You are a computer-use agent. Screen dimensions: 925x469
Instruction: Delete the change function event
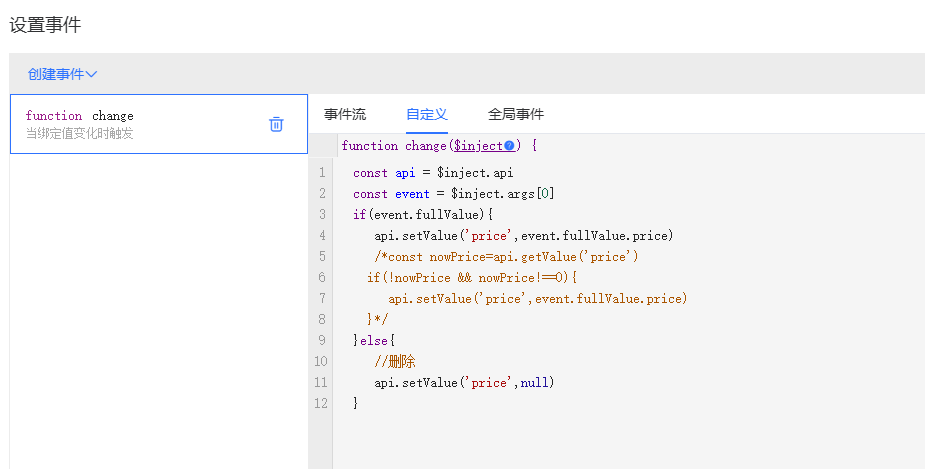(276, 124)
